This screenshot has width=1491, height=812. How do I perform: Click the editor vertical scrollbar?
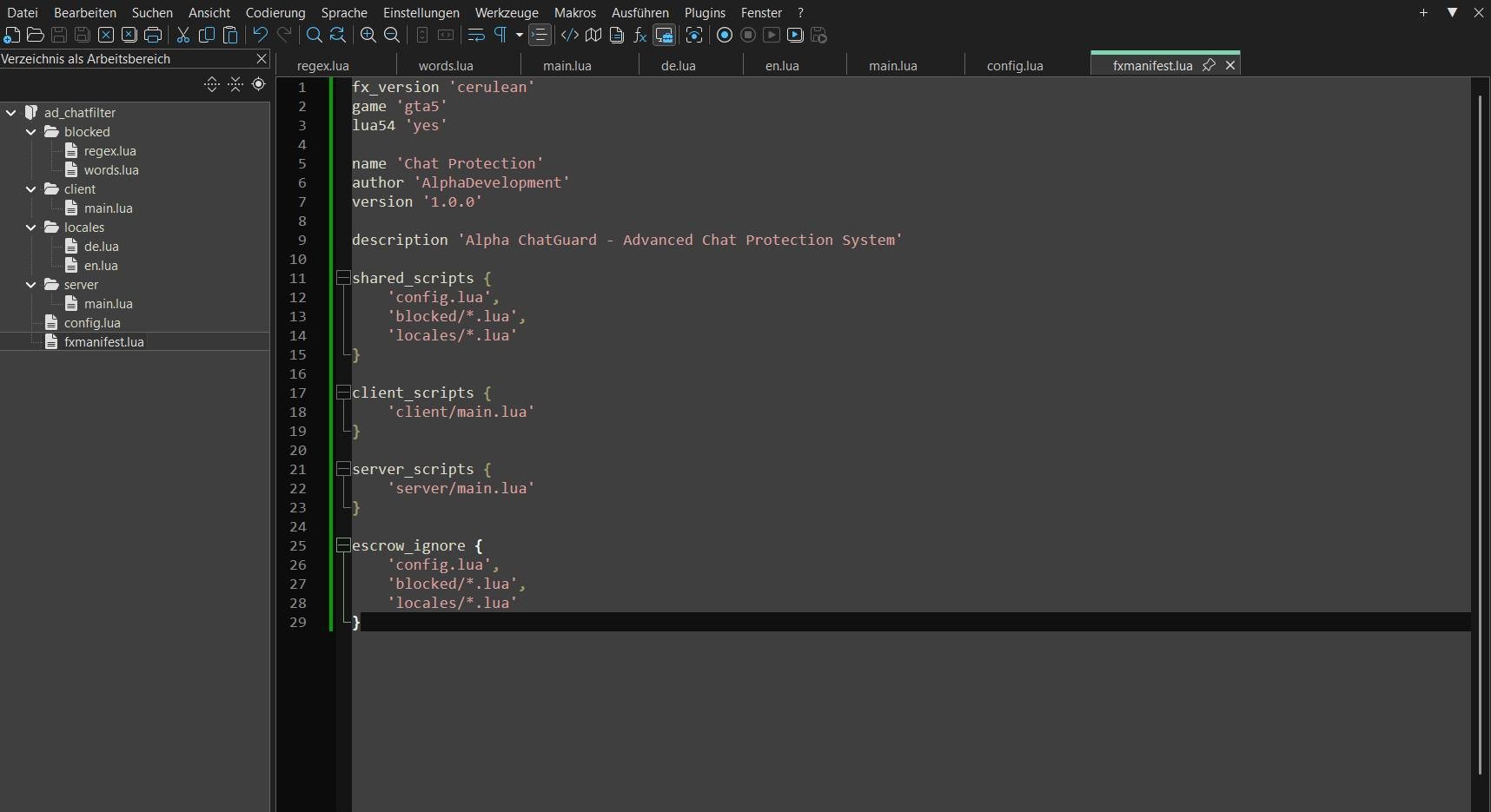tap(1480, 434)
